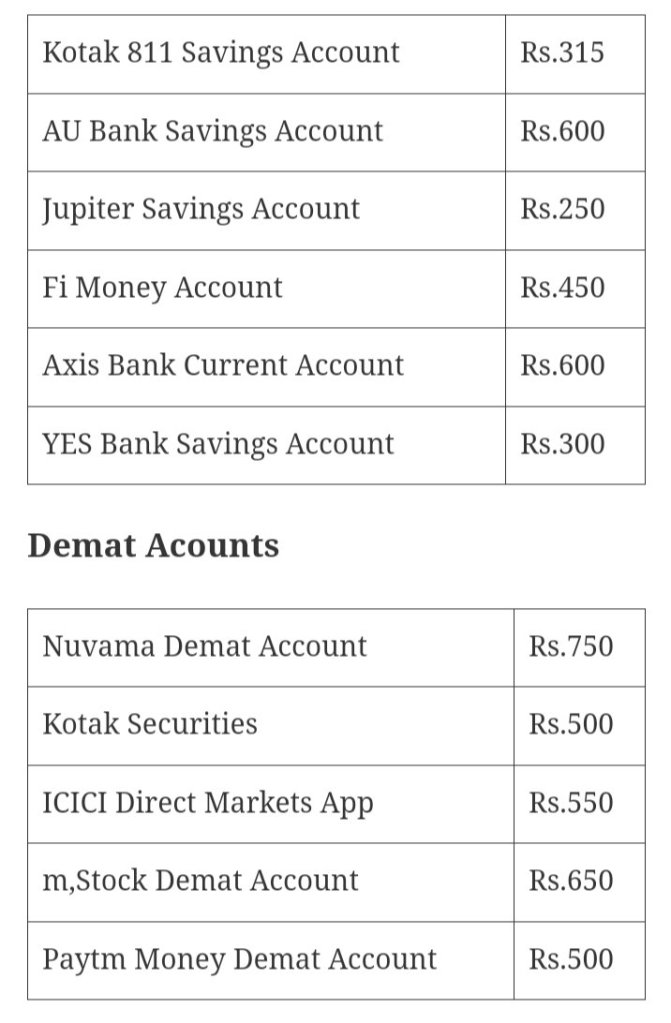Select Nuvama Demat Account entry

point(205,647)
